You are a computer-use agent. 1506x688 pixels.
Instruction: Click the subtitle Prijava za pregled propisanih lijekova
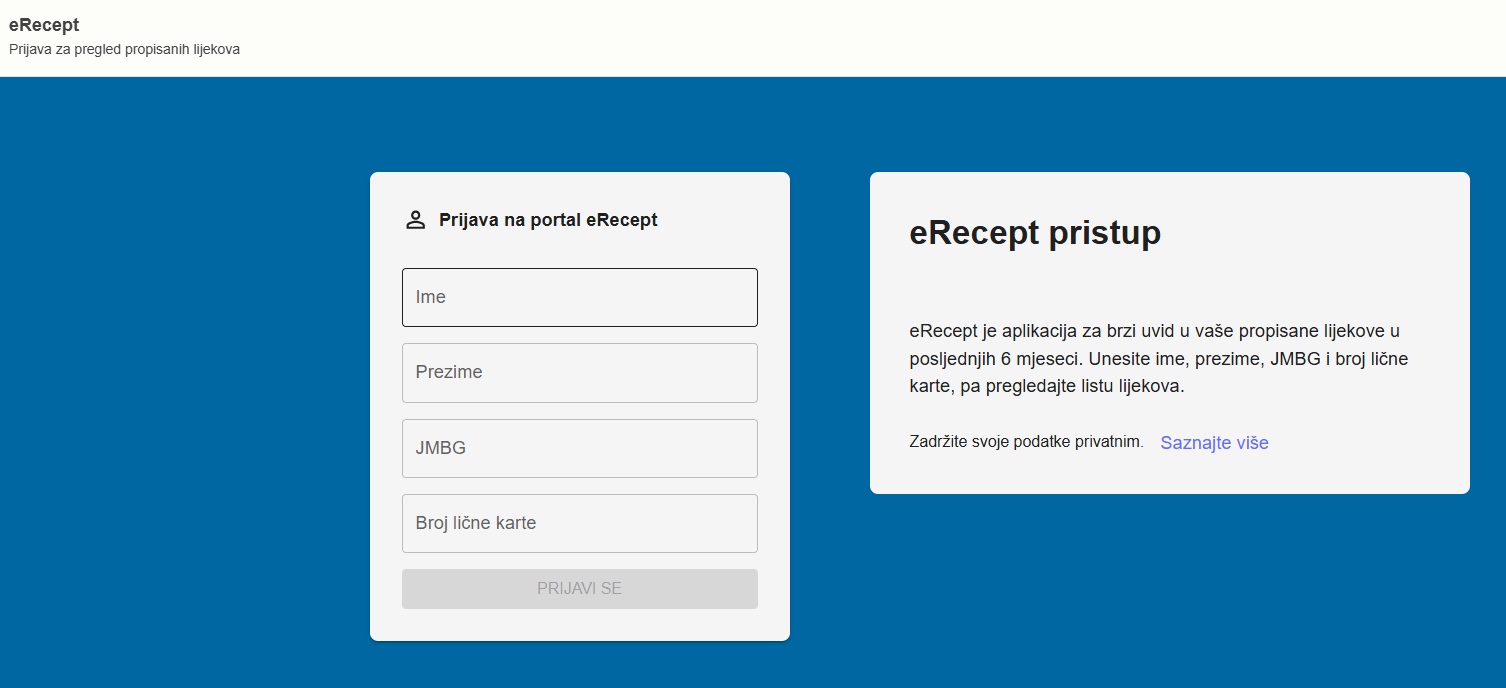pos(124,49)
